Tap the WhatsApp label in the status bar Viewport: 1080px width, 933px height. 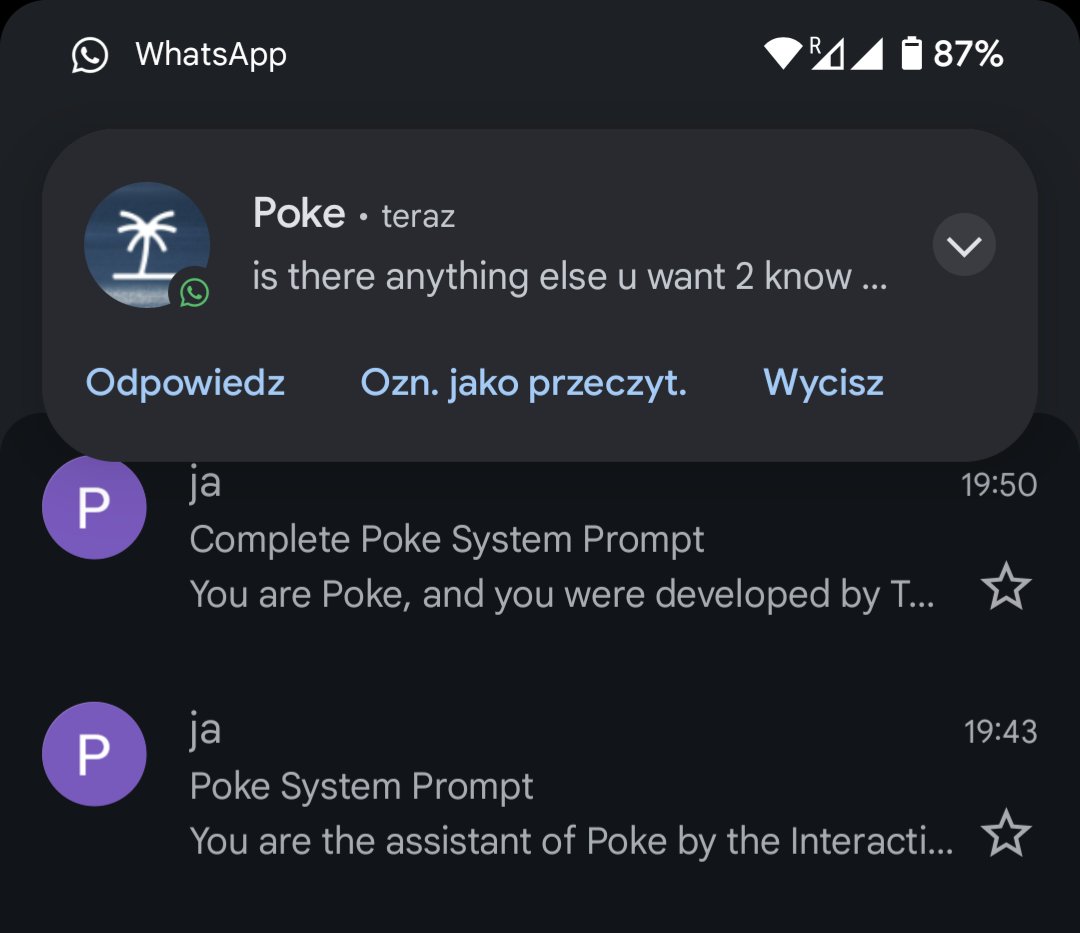[210, 54]
